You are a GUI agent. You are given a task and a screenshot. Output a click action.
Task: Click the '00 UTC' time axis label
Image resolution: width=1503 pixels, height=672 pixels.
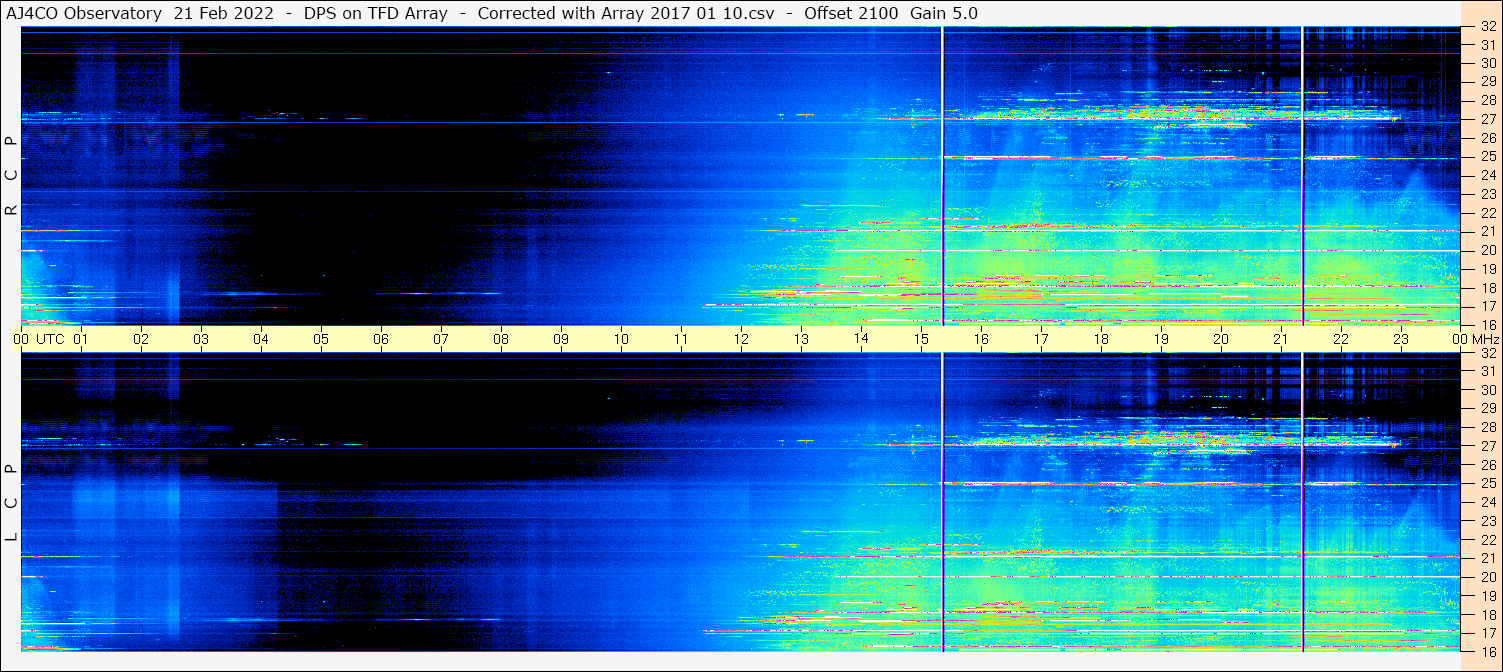tap(38, 339)
